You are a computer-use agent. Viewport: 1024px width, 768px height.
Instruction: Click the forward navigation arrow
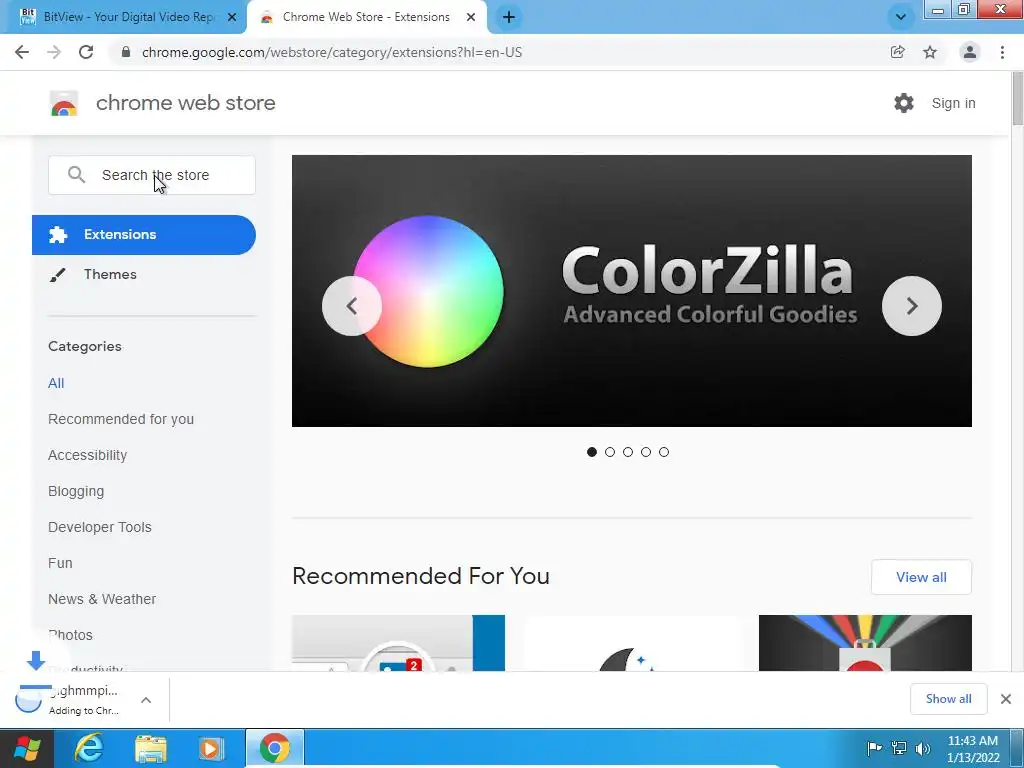coord(54,52)
